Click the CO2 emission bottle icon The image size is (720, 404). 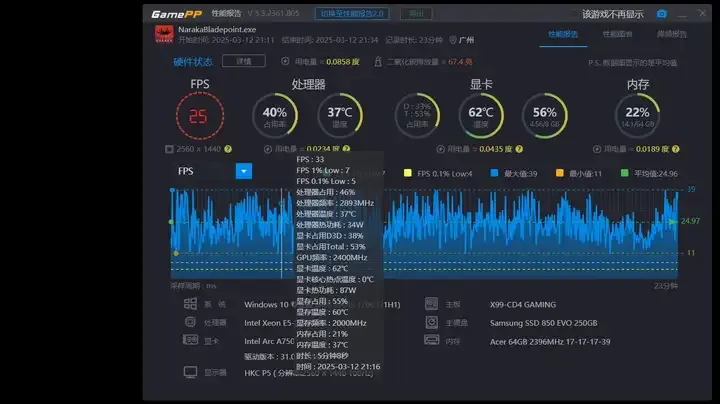coord(378,61)
